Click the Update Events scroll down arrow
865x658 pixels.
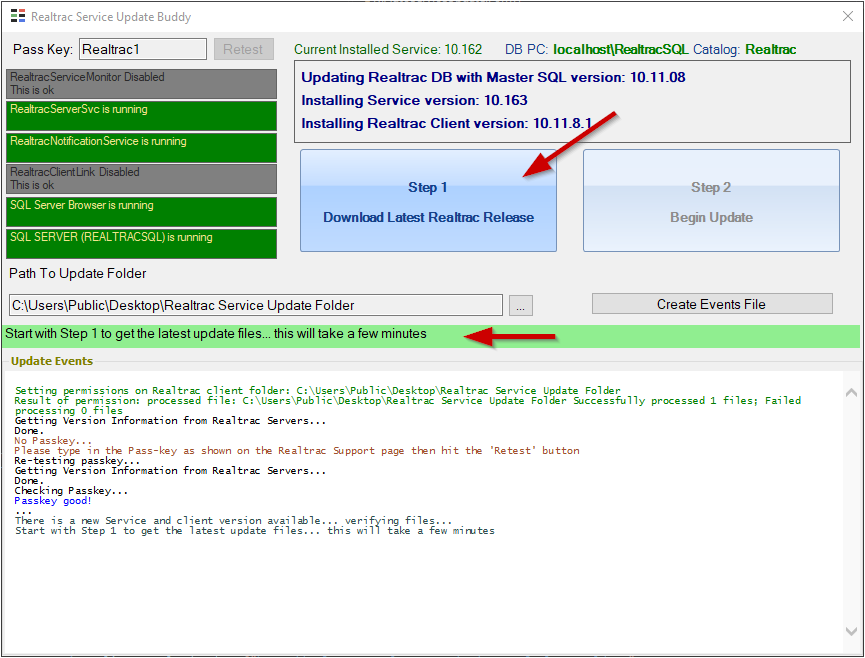(x=851, y=631)
